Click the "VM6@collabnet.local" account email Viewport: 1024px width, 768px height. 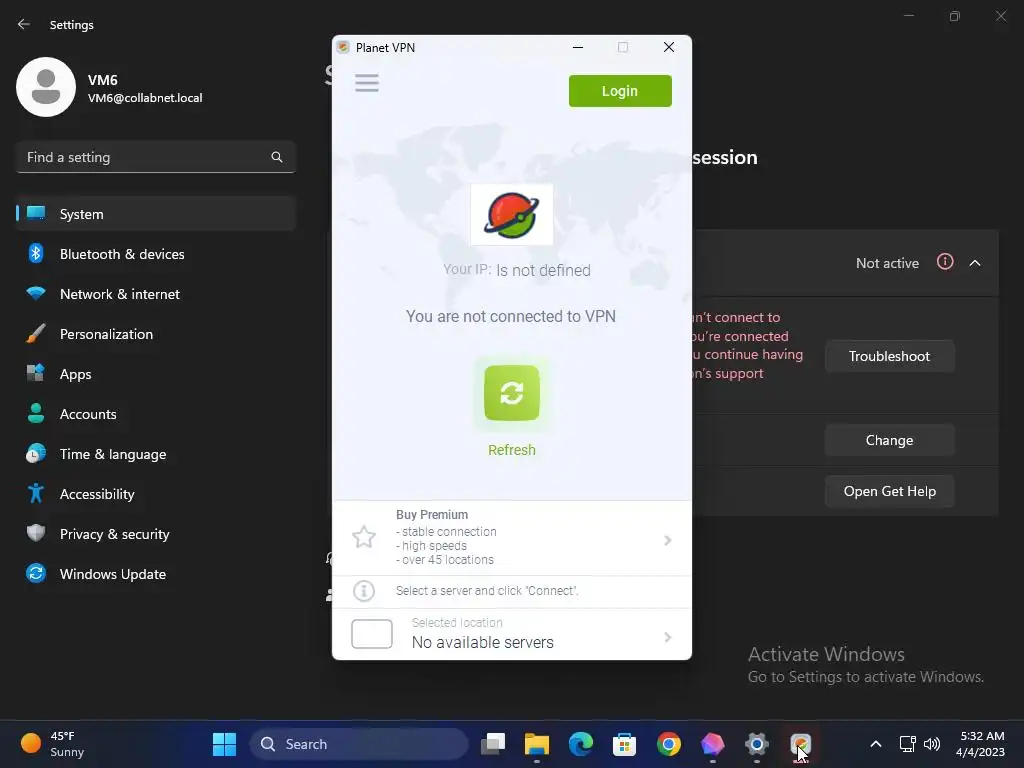145,98
